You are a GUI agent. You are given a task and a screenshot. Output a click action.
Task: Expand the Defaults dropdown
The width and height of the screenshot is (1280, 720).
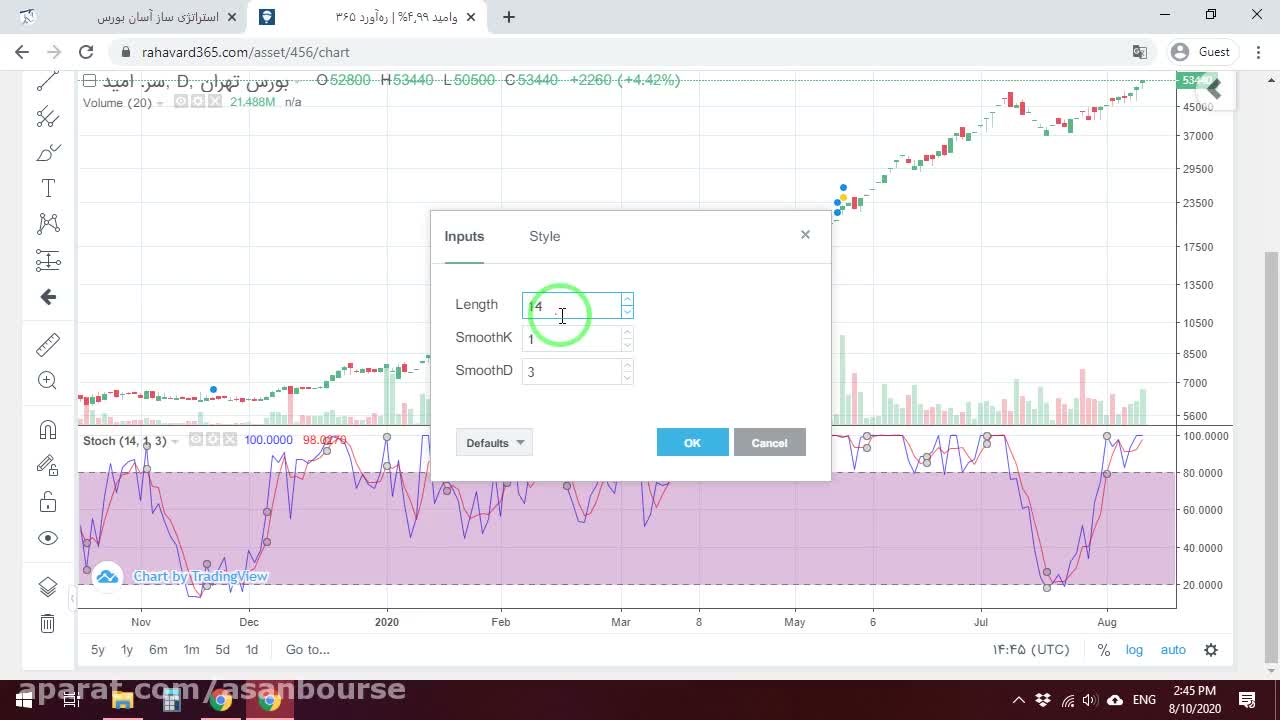coord(494,443)
